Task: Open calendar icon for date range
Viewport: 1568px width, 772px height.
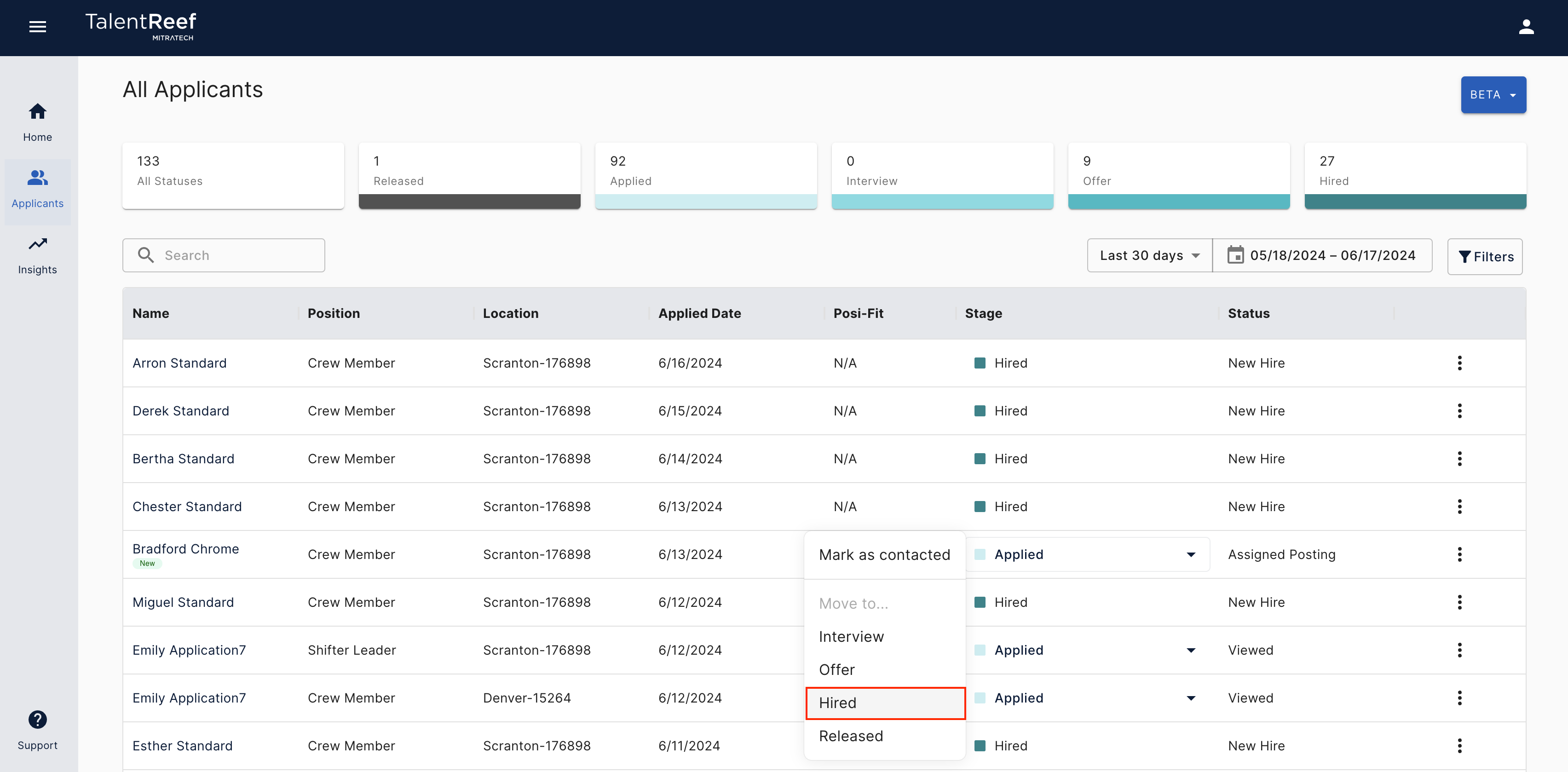Action: [x=1235, y=255]
